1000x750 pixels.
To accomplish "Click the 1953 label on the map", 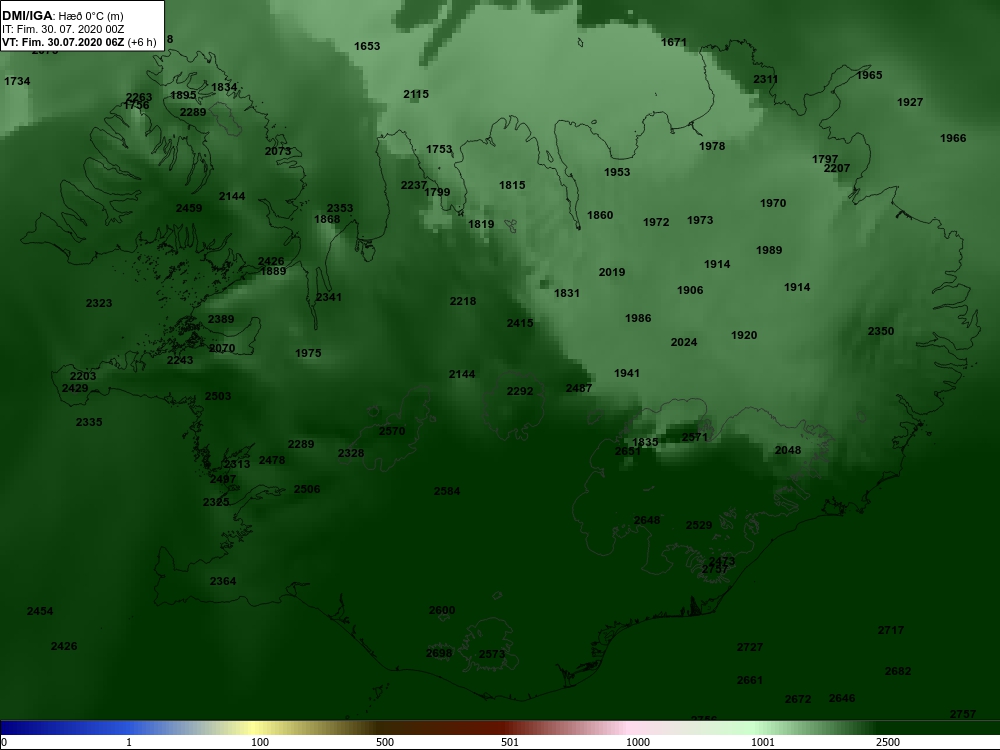I will pos(617,172).
